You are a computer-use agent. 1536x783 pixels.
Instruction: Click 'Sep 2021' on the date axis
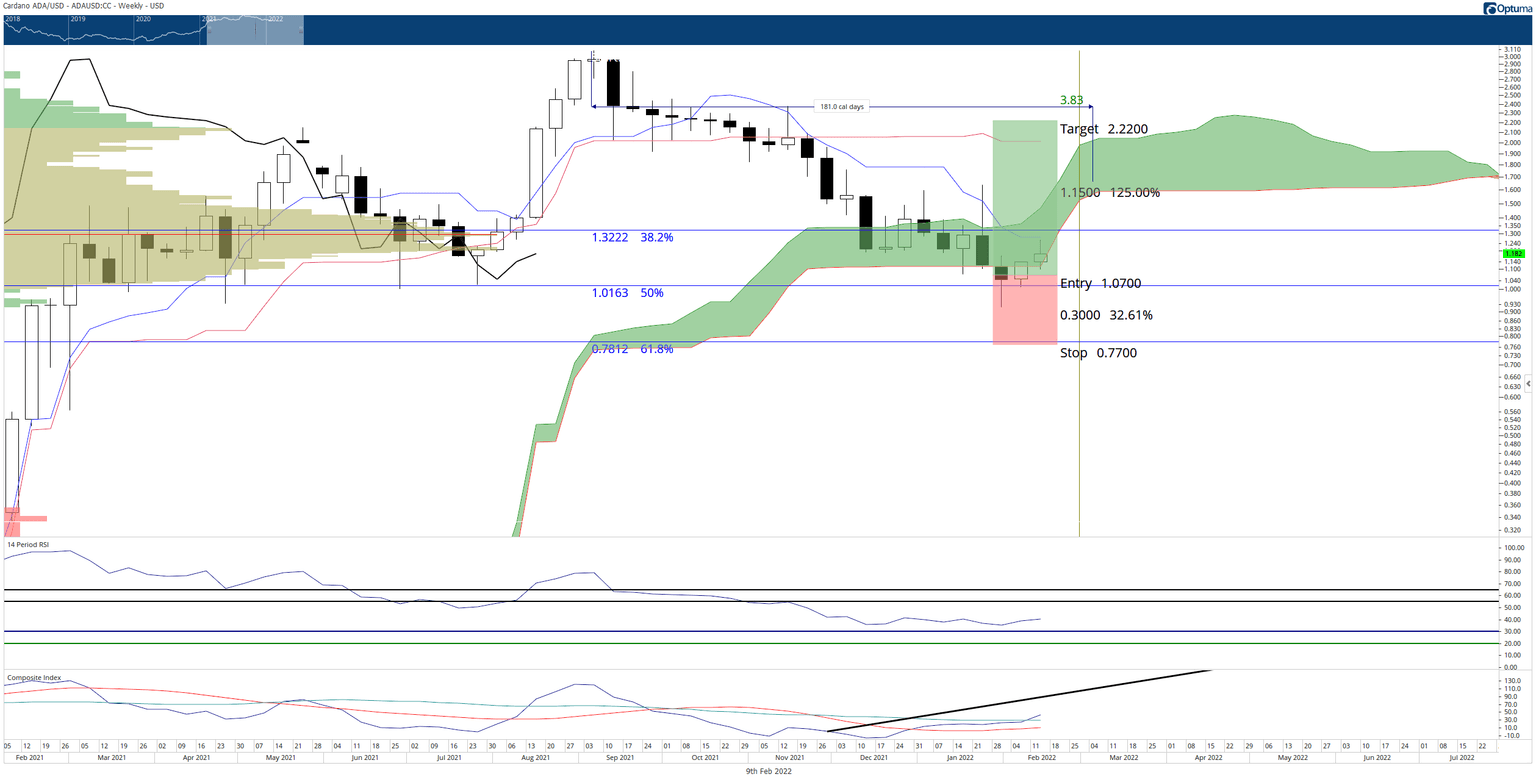point(621,758)
